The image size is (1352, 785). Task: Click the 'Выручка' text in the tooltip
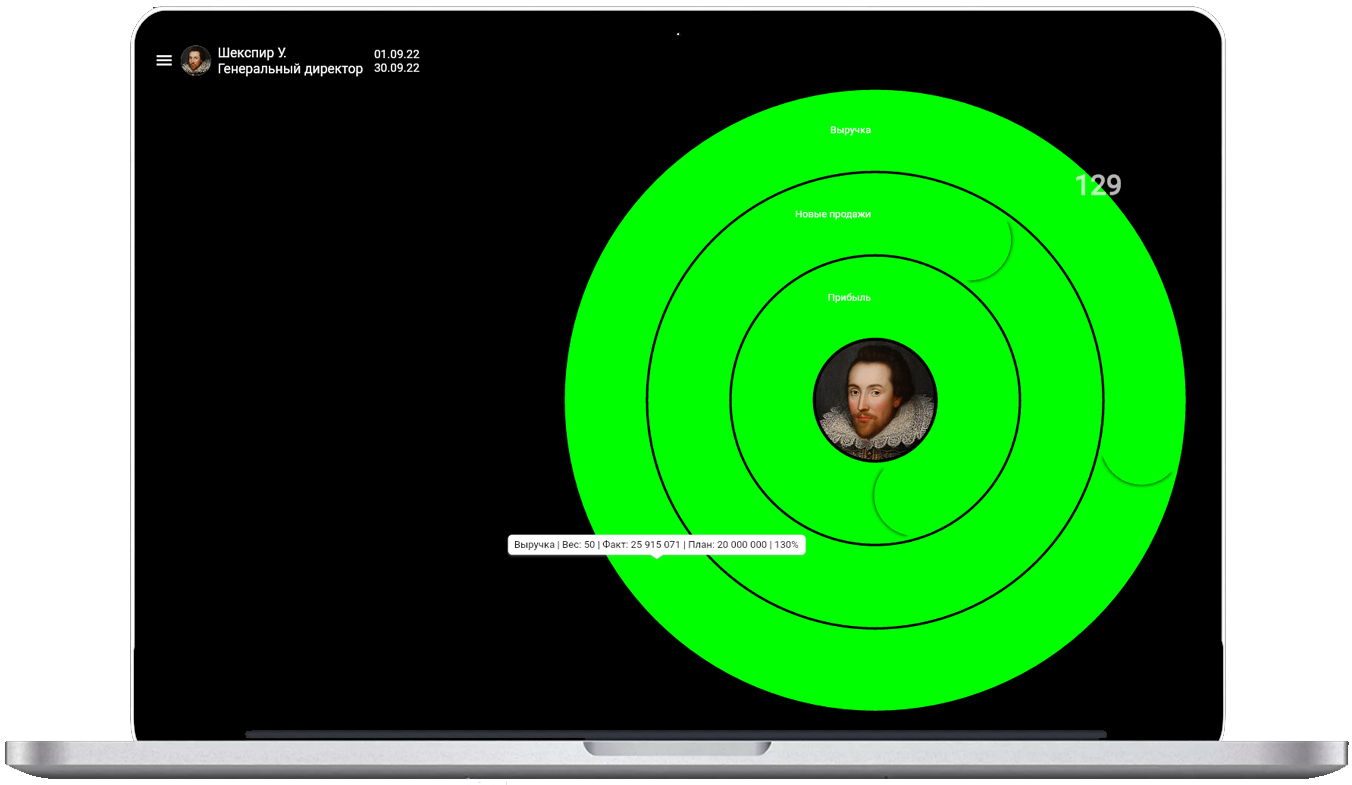(x=534, y=545)
